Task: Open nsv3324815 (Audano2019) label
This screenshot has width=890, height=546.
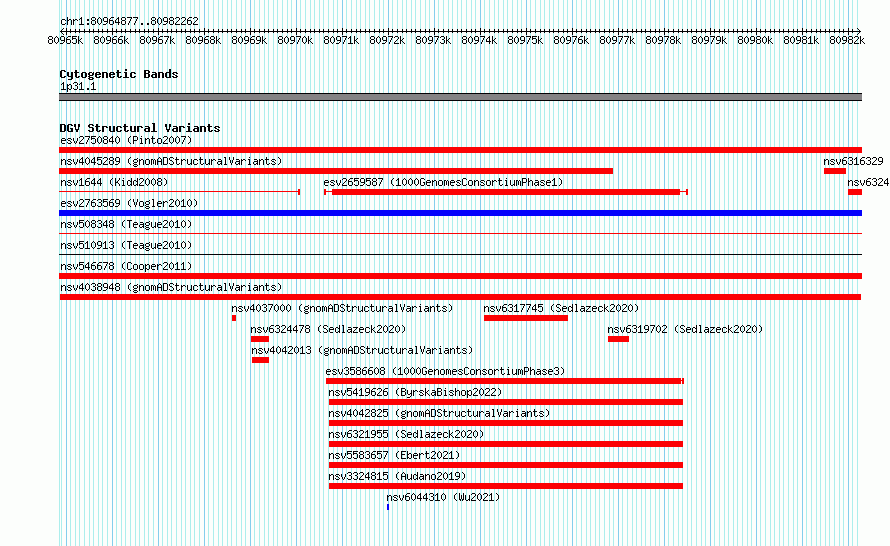Action: click(397, 476)
